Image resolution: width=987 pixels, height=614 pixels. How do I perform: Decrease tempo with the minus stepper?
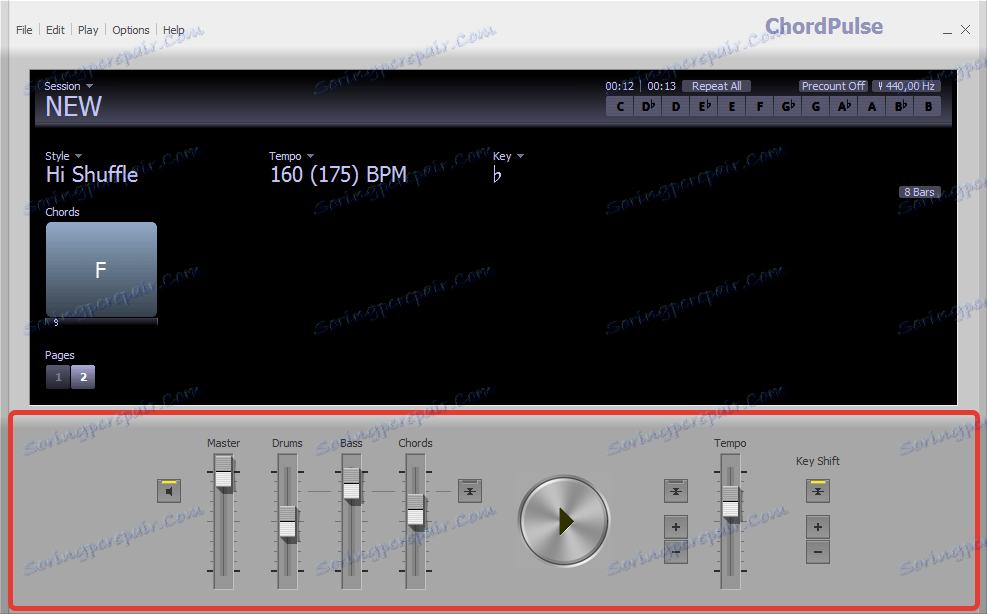click(x=675, y=552)
